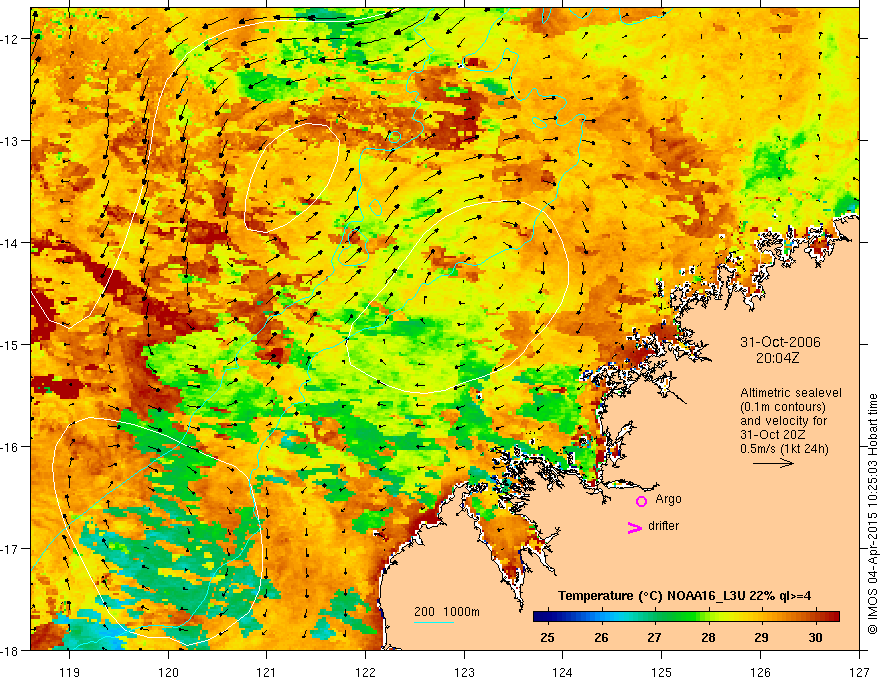Click the cyan 200 1000m isobath legend line
Viewport: 880px width, 680px height.
coord(434,622)
